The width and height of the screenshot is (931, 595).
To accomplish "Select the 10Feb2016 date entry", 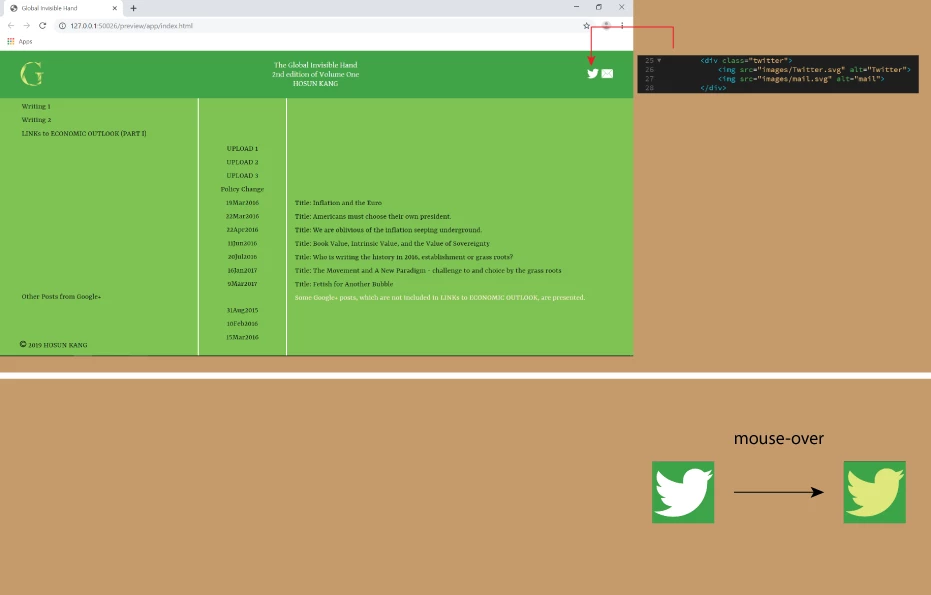I will coord(242,324).
